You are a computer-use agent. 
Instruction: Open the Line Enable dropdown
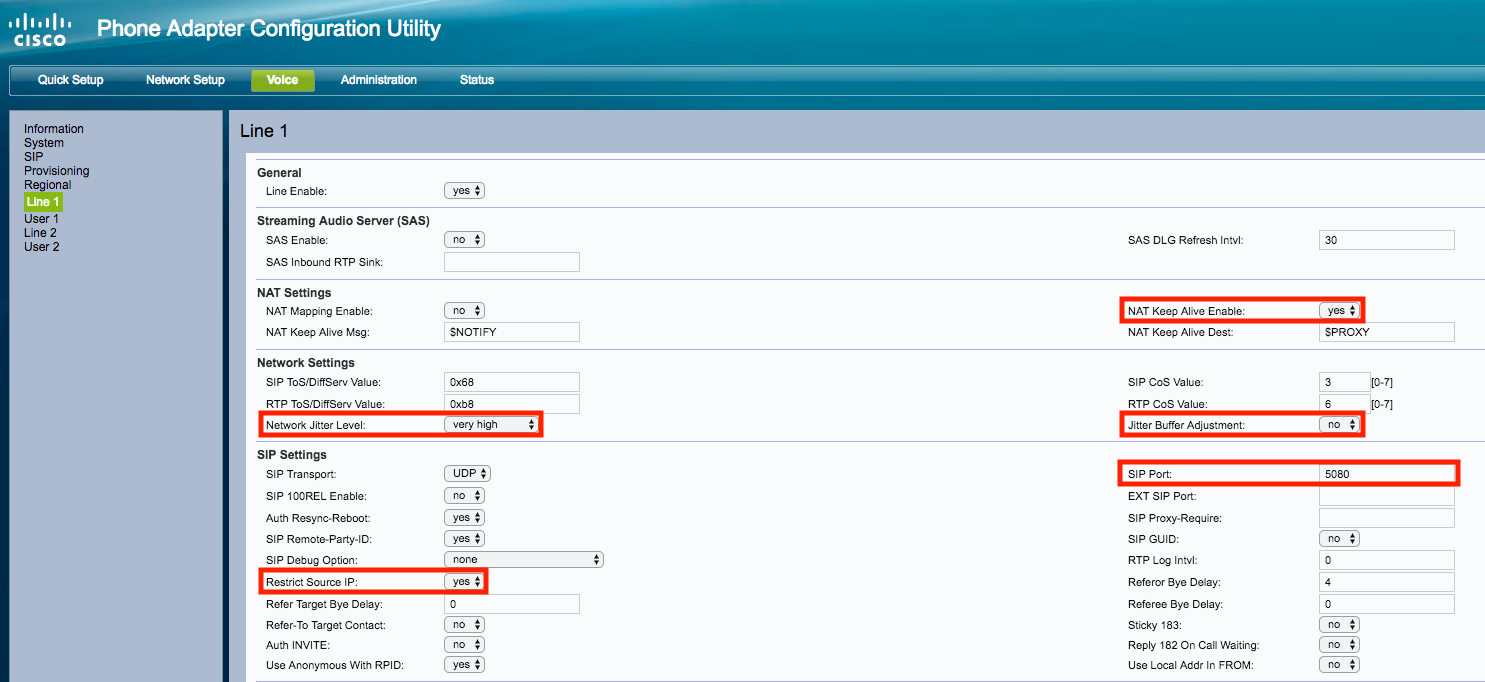[464, 190]
